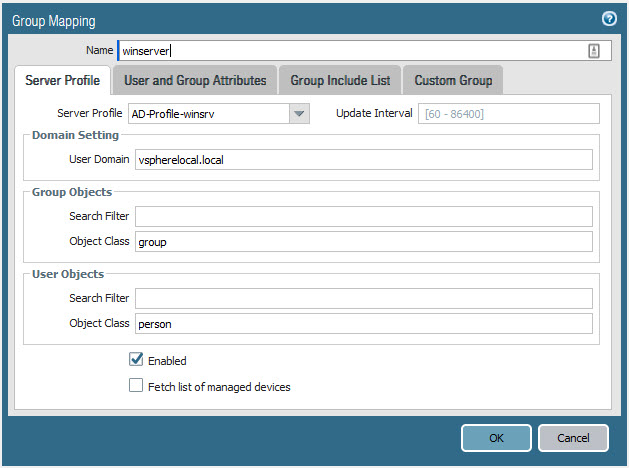The width and height of the screenshot is (629, 468).
Task: Click the keyboard icon inside Name field
Action: click(x=593, y=51)
